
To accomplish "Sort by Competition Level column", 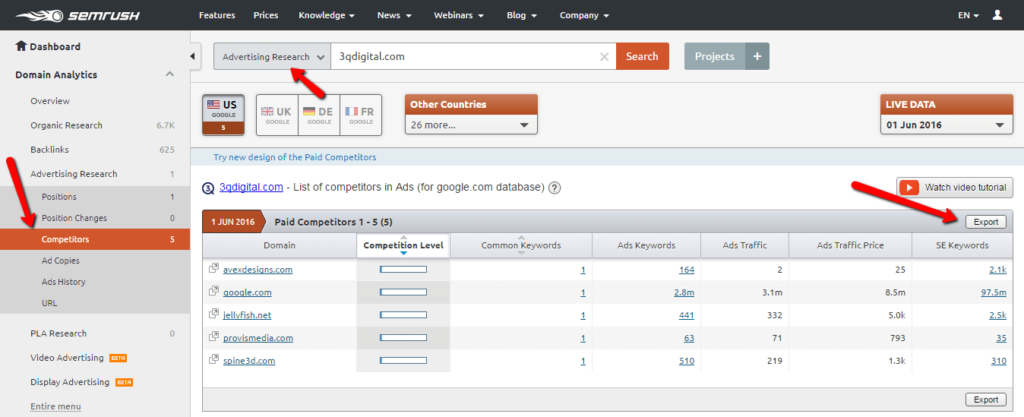I will pyautogui.click(x=403, y=245).
